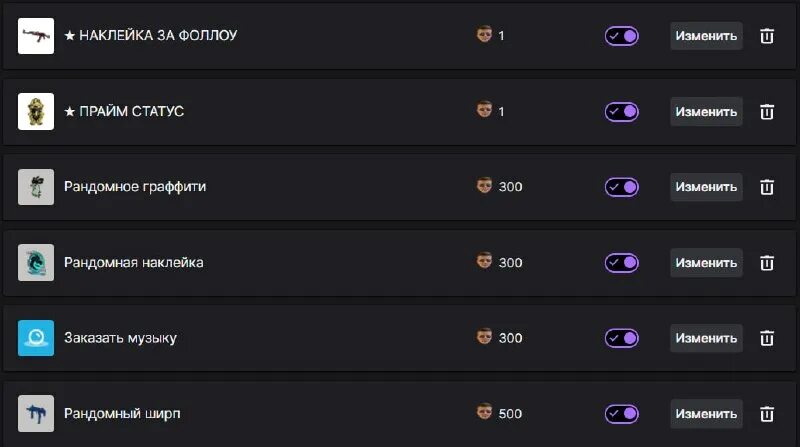Click Изменить next to Рандомное граффити
This screenshot has width=800, height=447.
(x=706, y=187)
